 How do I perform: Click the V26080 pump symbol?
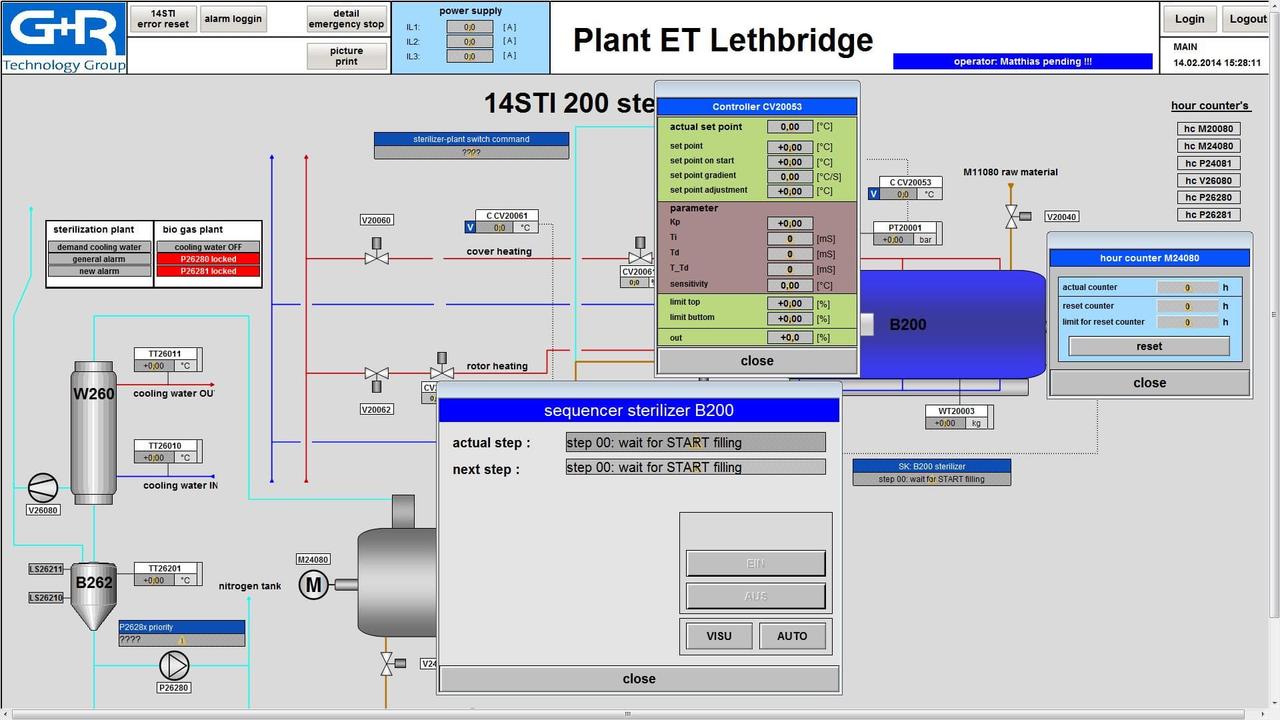[43, 487]
